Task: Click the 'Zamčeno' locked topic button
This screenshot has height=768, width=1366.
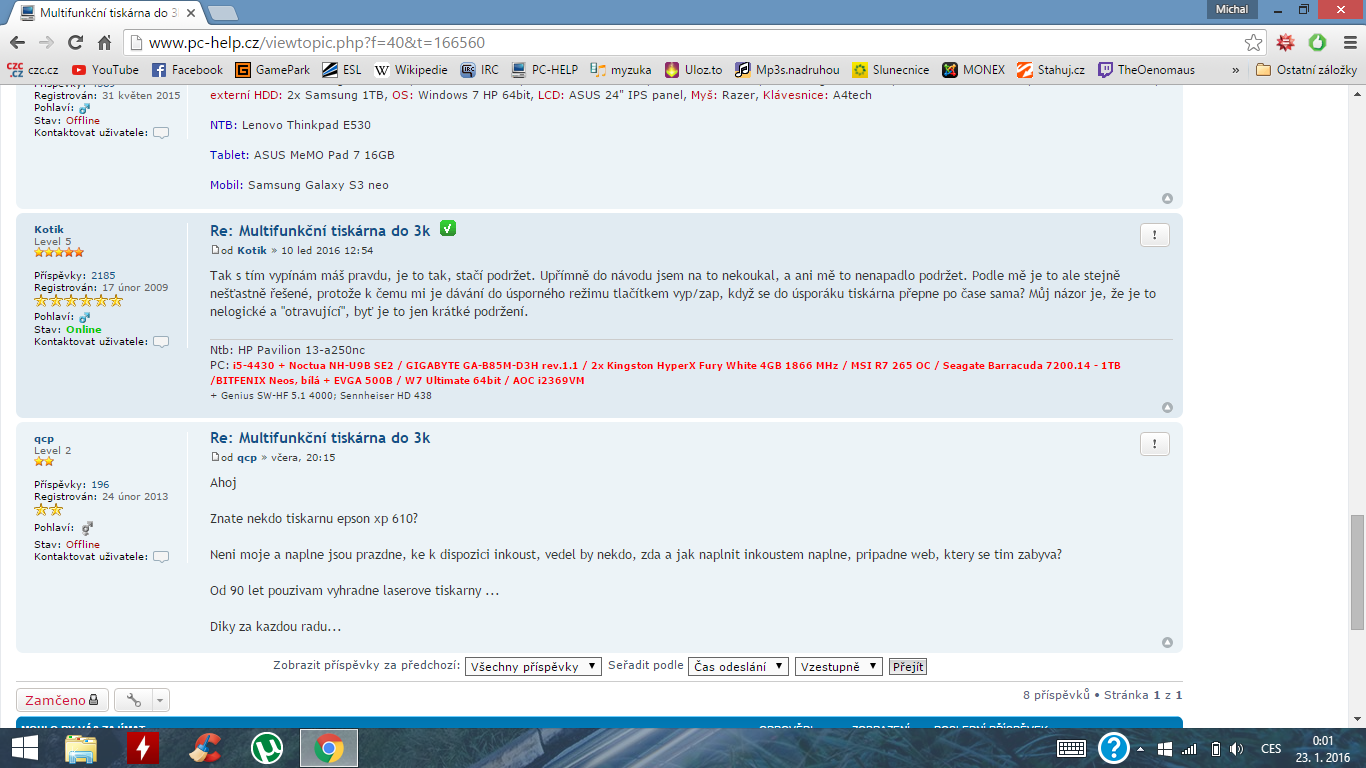Action: 62,700
